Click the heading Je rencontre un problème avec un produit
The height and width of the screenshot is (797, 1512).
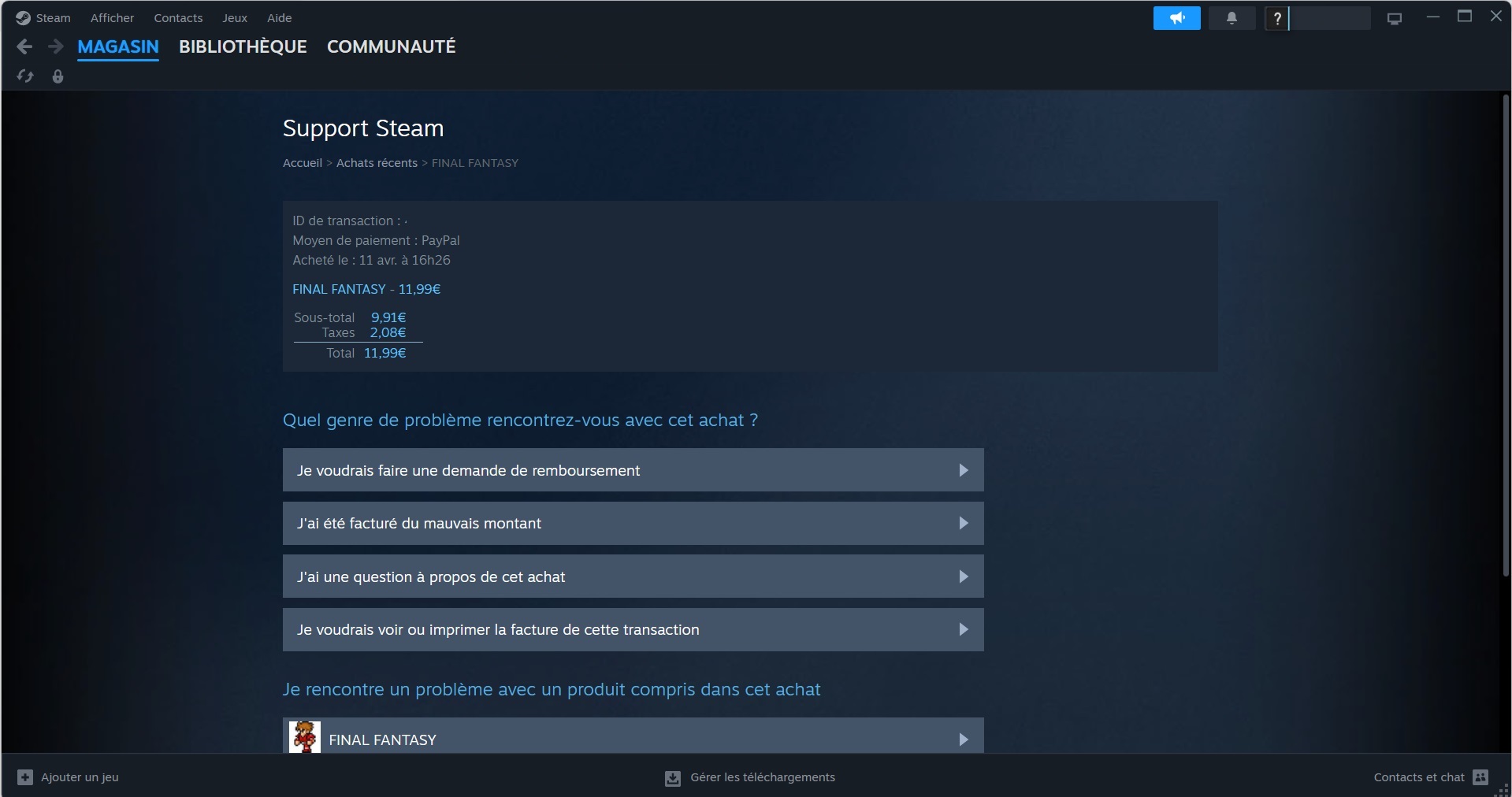552,689
